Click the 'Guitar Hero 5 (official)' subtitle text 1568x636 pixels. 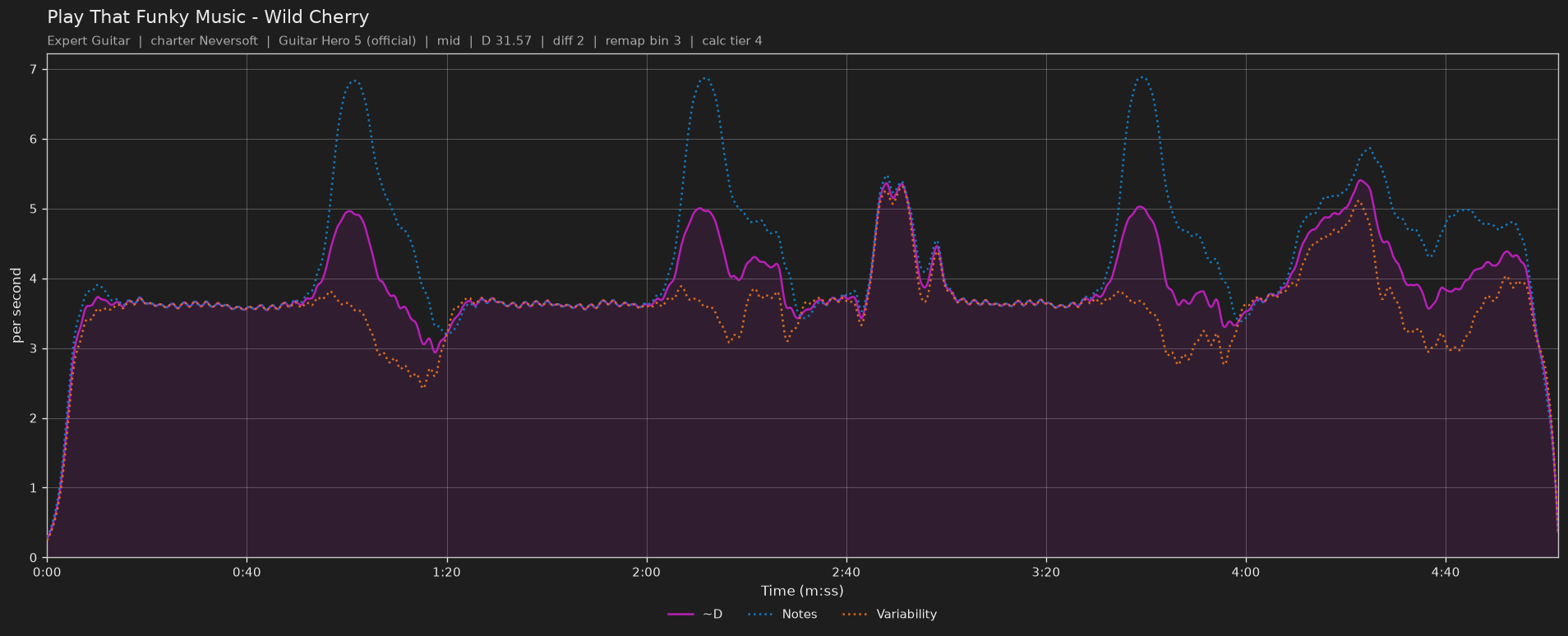tap(347, 41)
